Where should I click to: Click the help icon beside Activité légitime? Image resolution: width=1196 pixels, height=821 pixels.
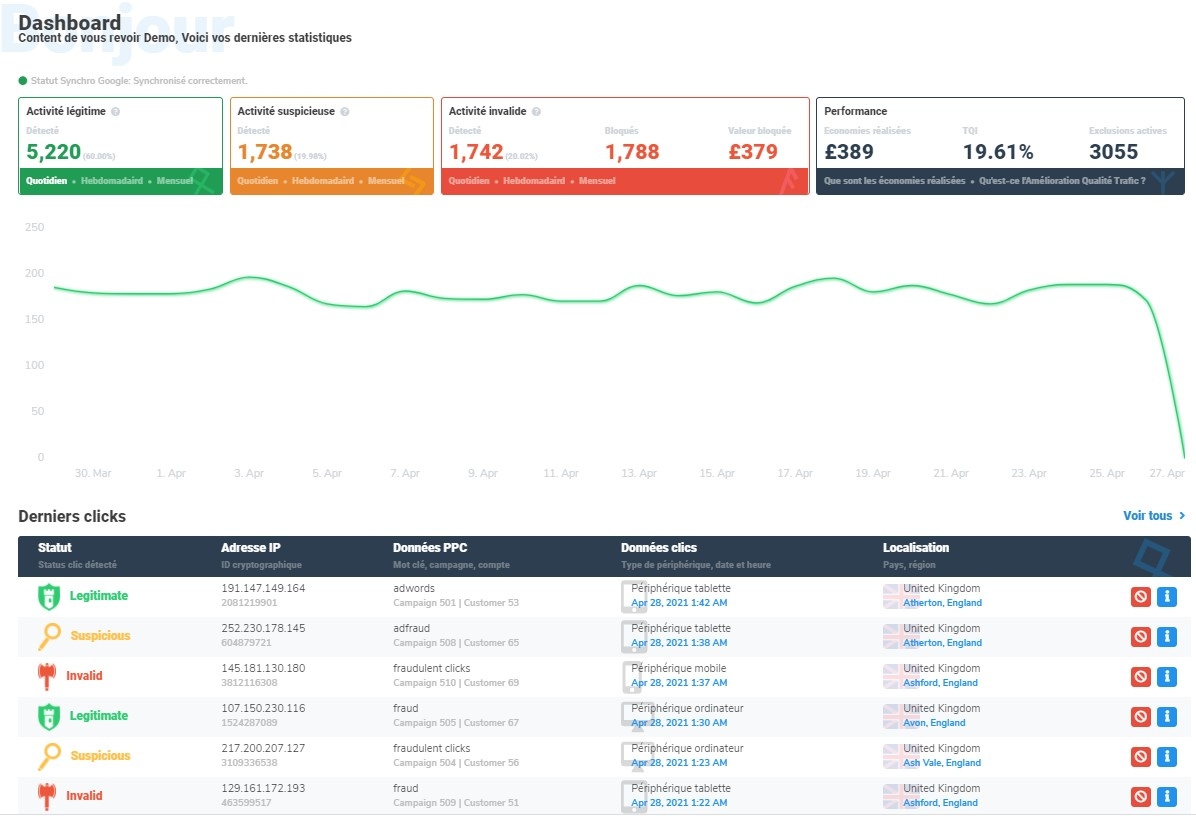pos(116,112)
